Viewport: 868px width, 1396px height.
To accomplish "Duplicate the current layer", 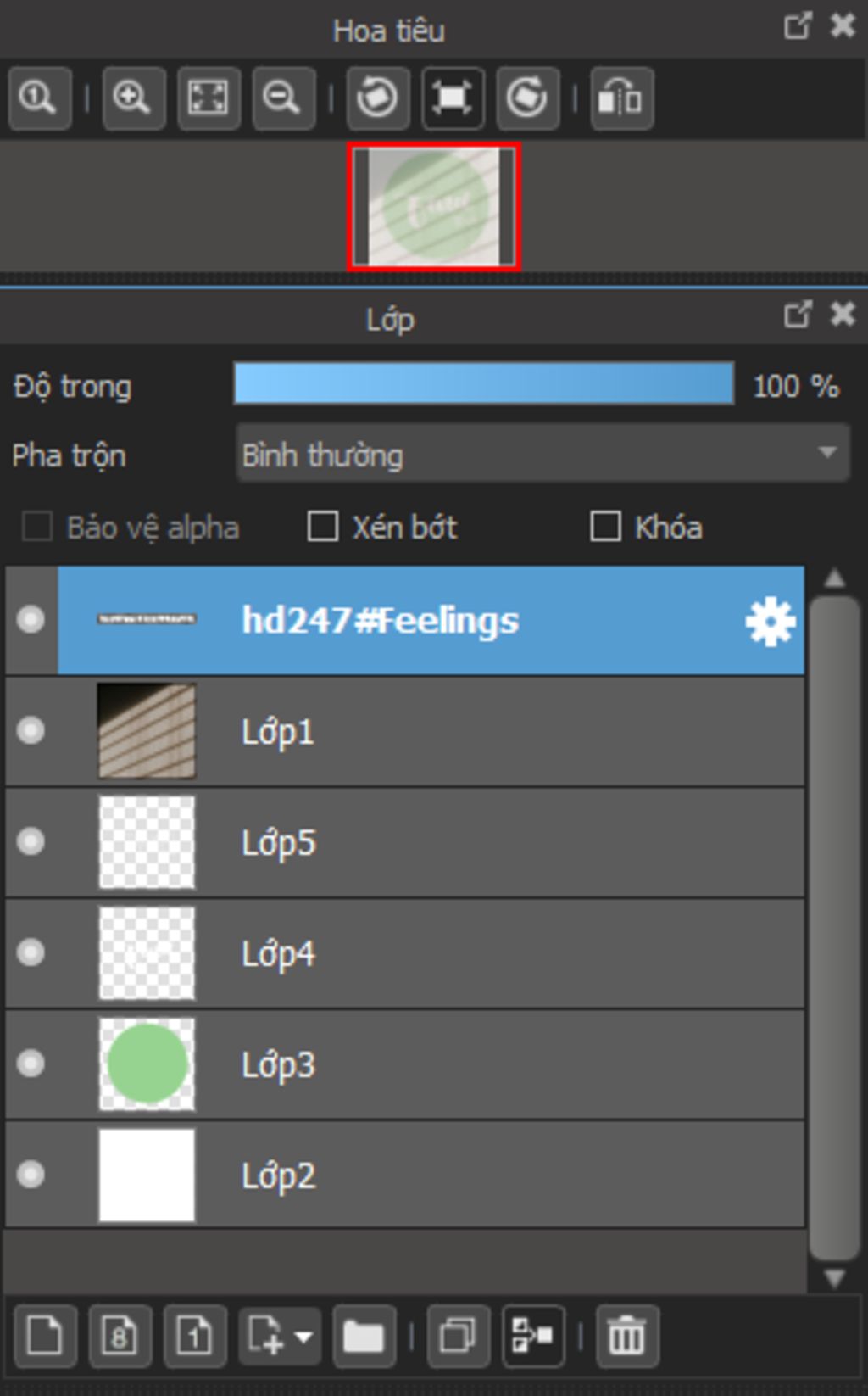I will [x=459, y=1337].
